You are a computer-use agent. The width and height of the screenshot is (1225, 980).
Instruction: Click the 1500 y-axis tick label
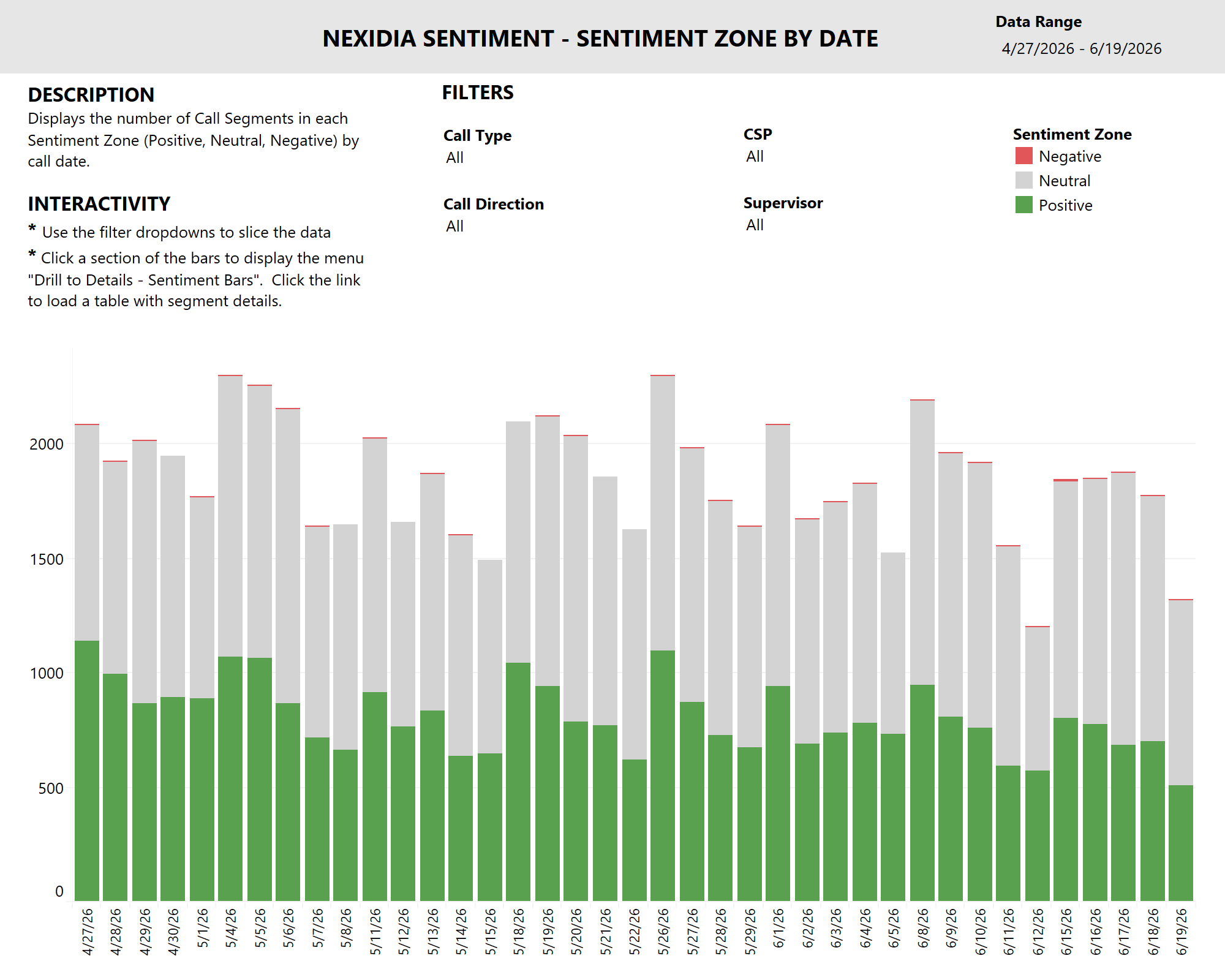(47, 559)
